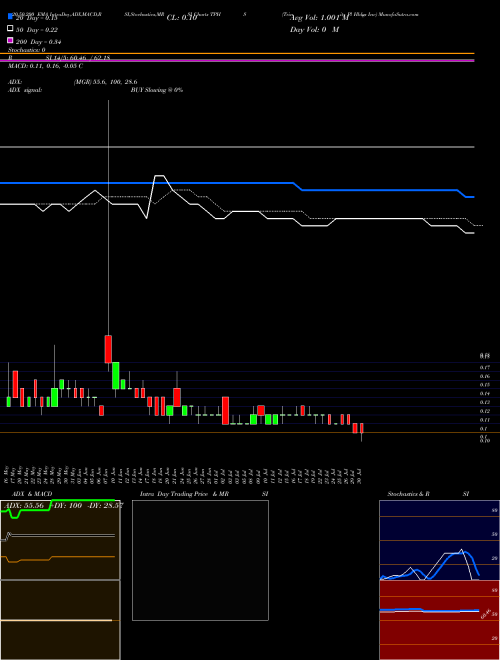Click the magenta 200 Day legend swatch
Image resolution: width=500 pixels, height=660 pixels.
pos(10,40)
